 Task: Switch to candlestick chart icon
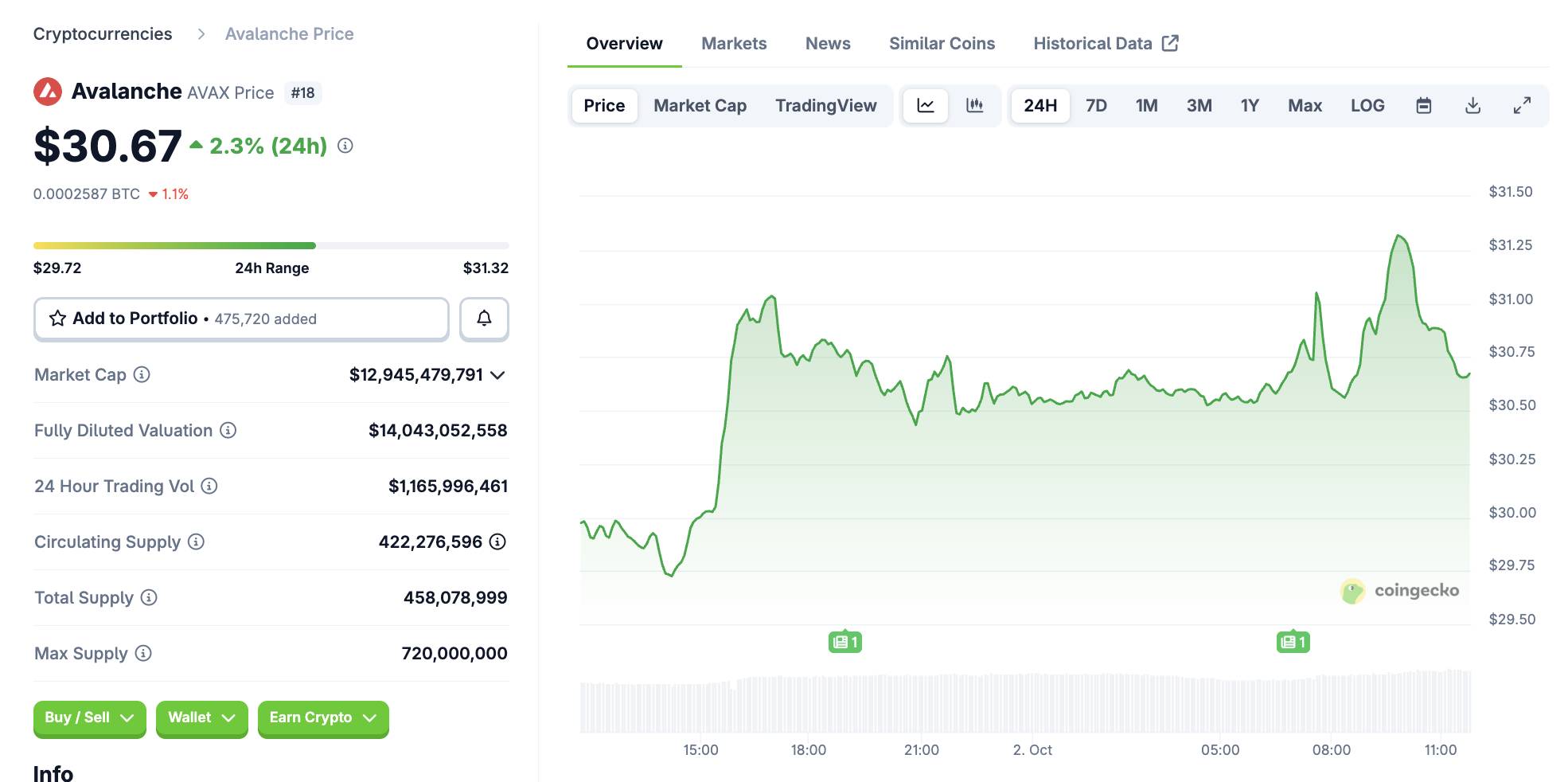(974, 106)
